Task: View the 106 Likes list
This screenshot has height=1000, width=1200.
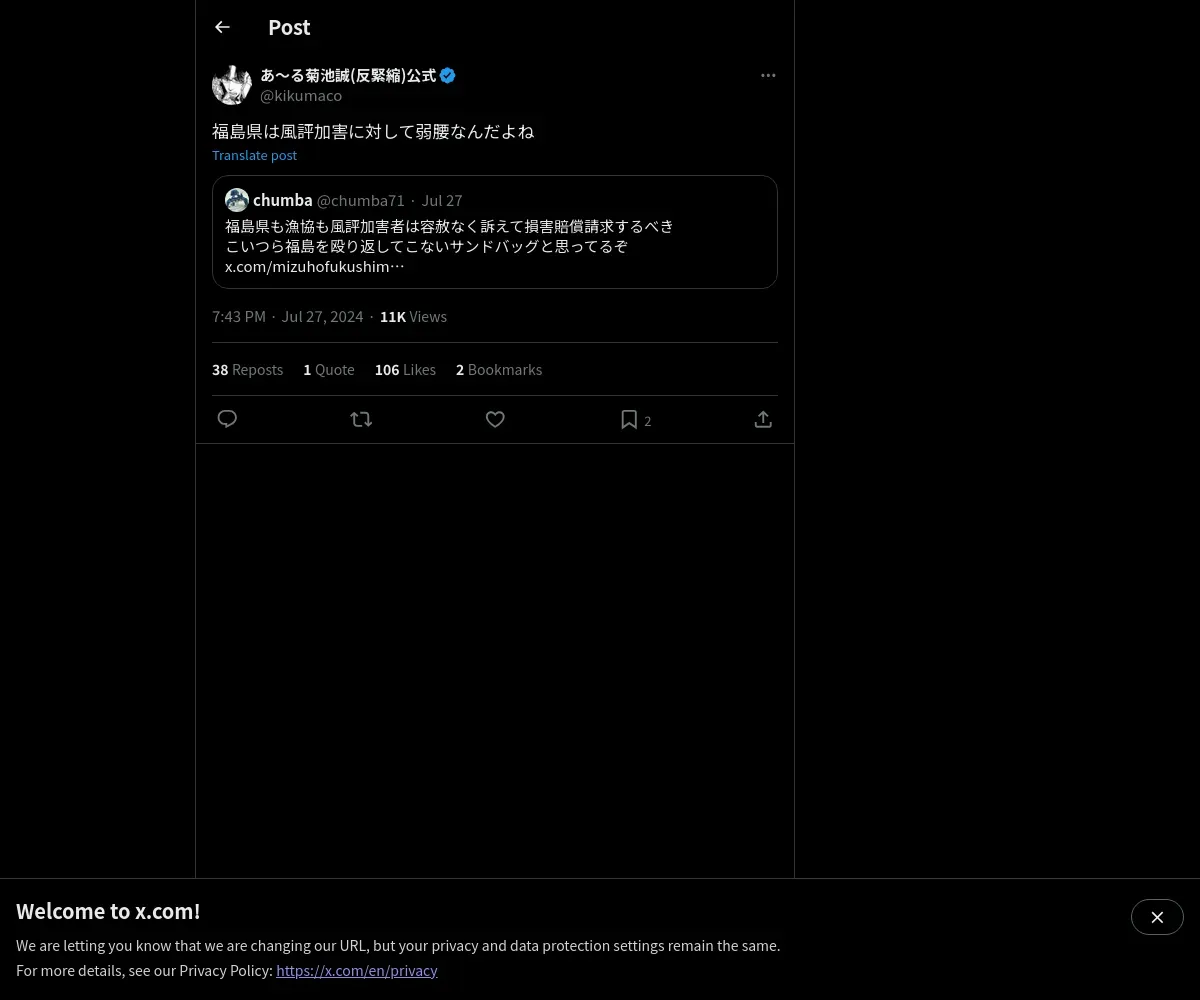Action: pyautogui.click(x=405, y=369)
